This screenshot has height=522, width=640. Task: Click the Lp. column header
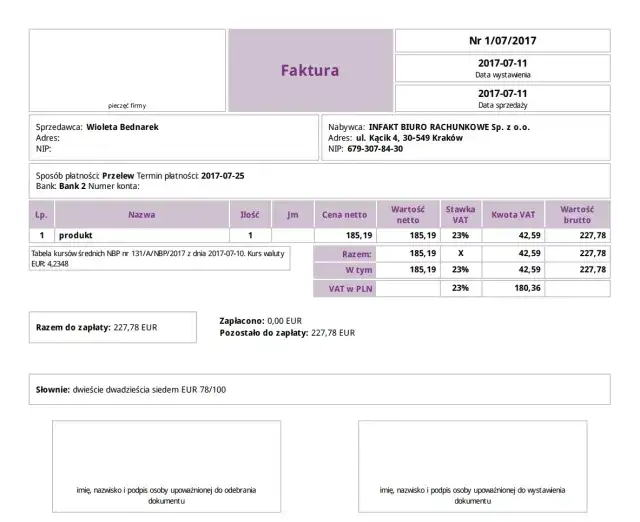pyautogui.click(x=41, y=215)
